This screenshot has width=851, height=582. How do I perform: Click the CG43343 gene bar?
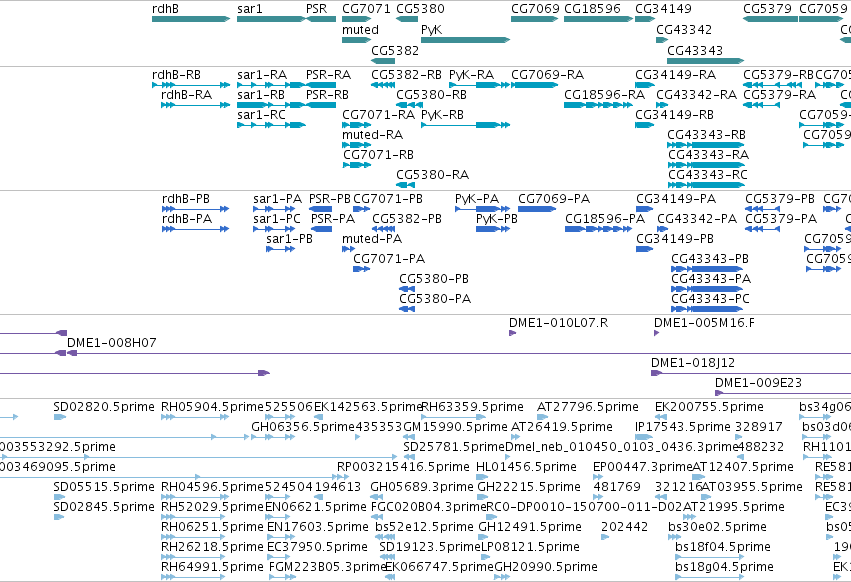[706, 61]
